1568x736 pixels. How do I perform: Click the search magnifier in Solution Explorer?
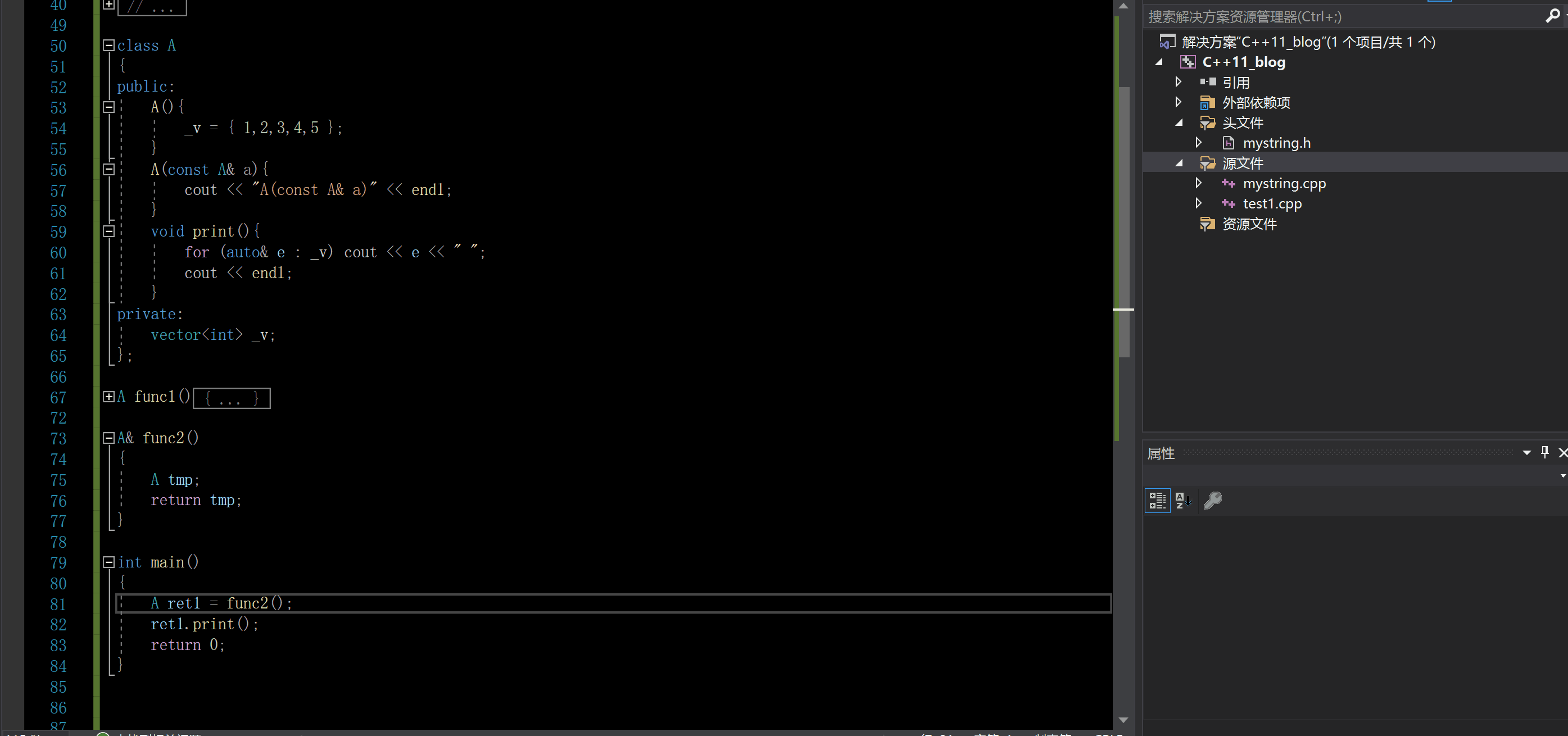point(1552,16)
